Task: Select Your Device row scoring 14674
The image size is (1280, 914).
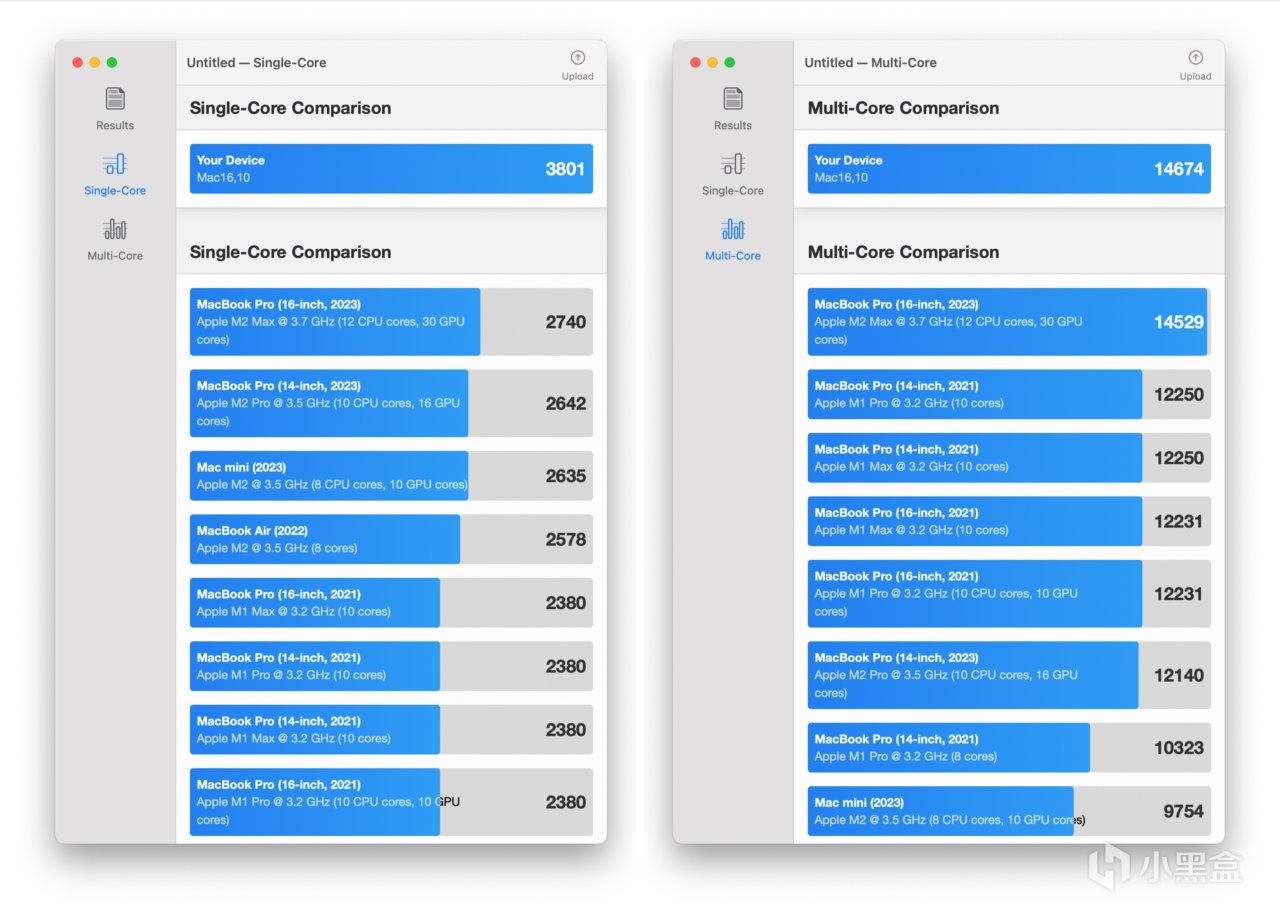Action: 1009,169
